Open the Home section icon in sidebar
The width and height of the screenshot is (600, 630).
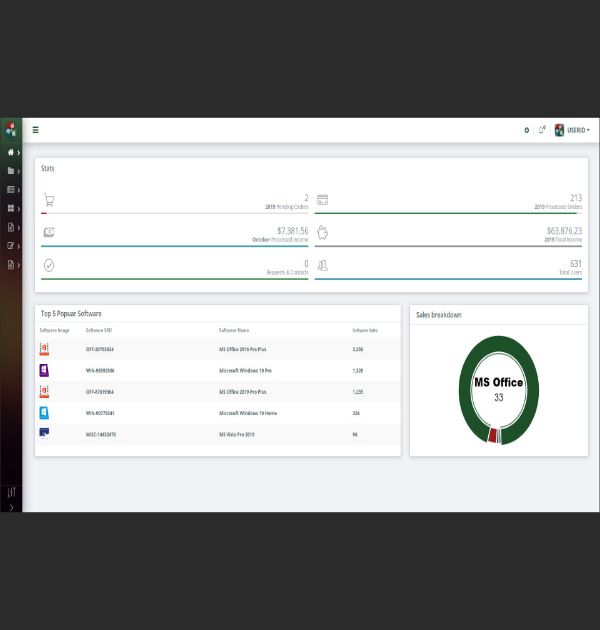click(x=11, y=152)
